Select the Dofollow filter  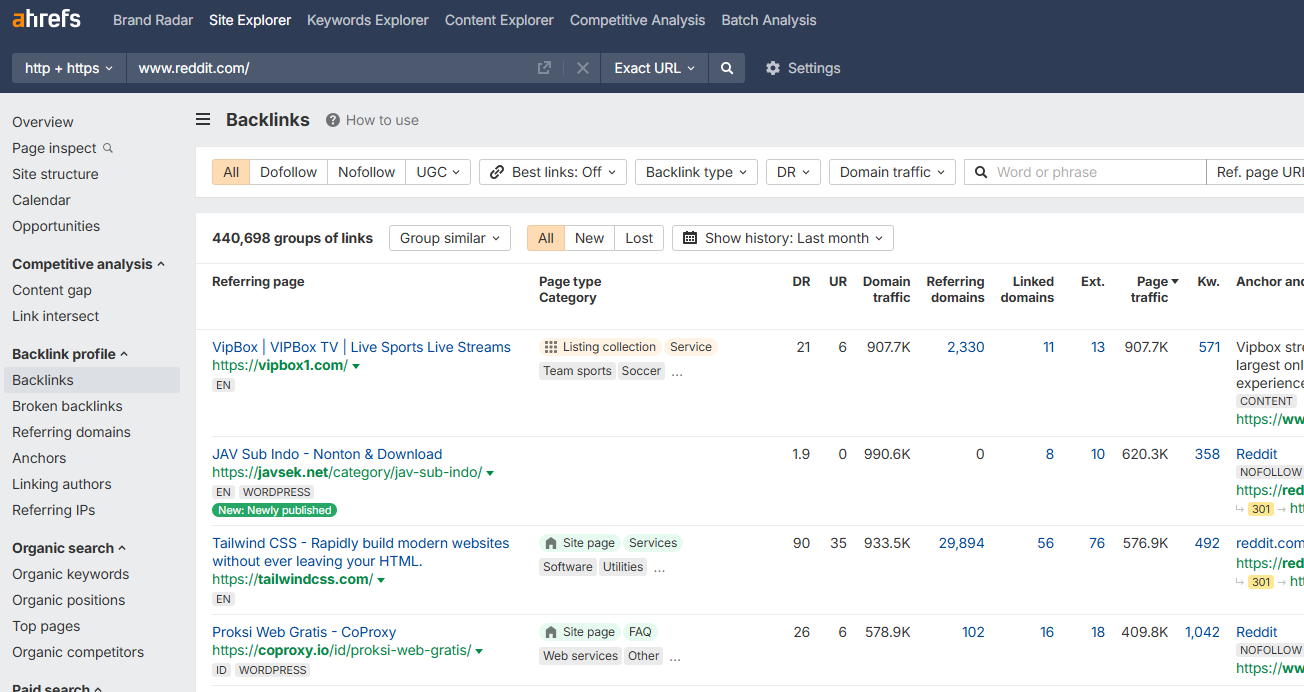point(288,172)
